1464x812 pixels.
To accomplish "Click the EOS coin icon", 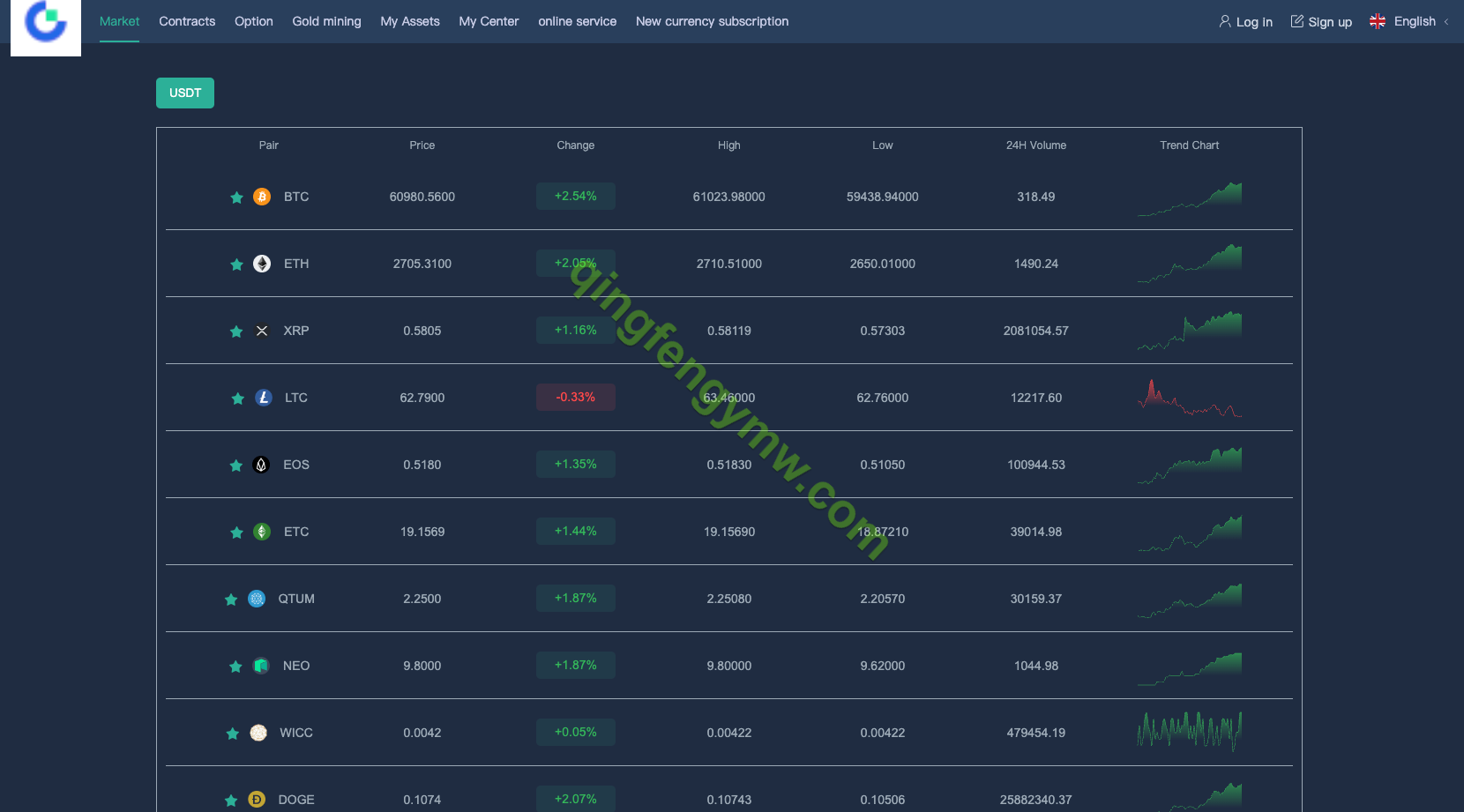I will click(x=261, y=465).
